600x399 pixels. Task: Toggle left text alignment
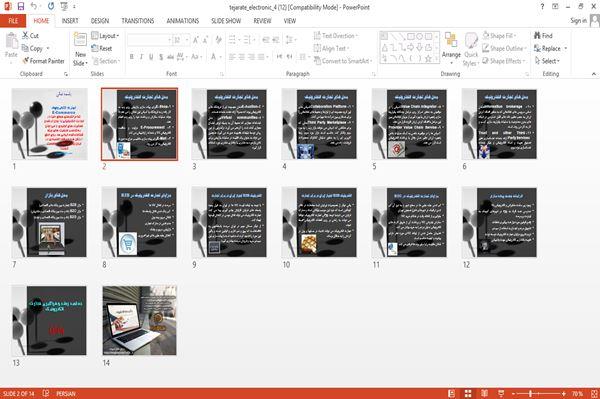(x=232, y=57)
